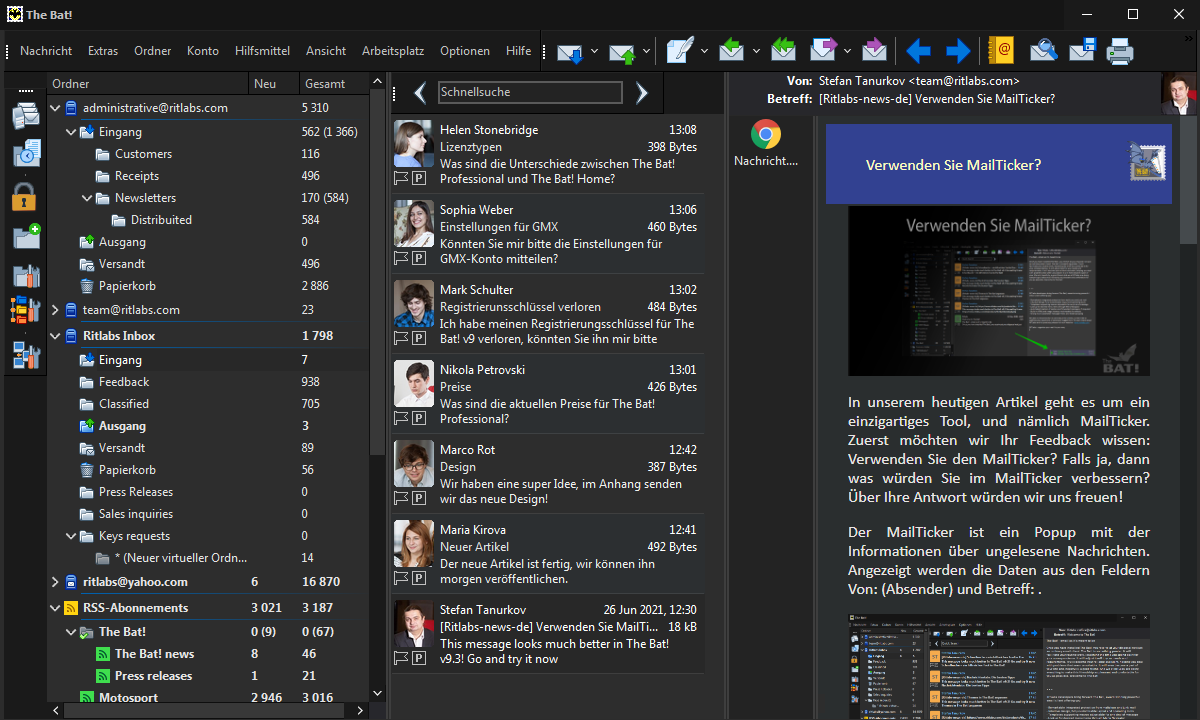Image resolution: width=1200 pixels, height=720 pixels.
Task: Open the Get new mail dropdown arrow
Action: [594, 51]
